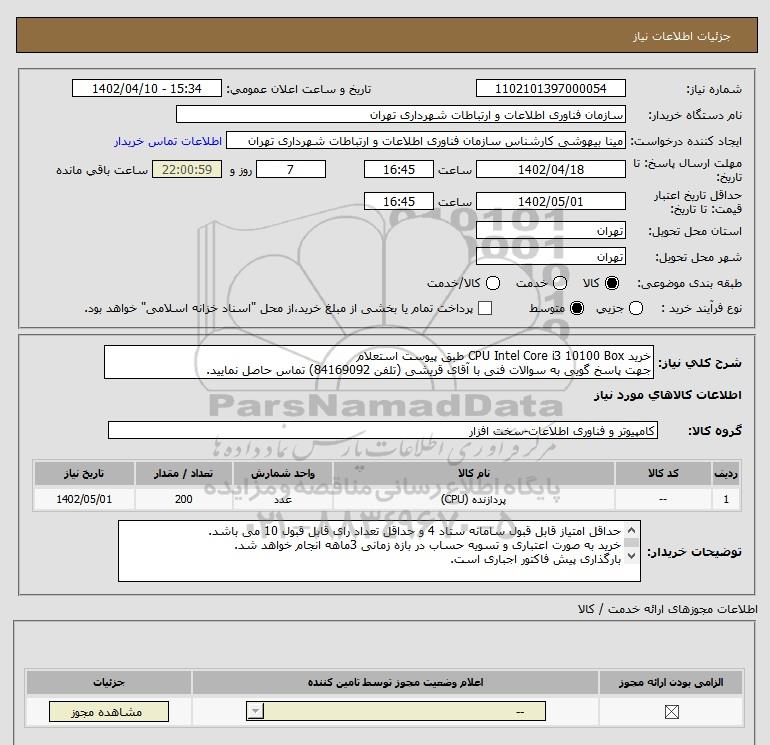The image size is (770, 745).
Task: Click the الزامی بودن ارائه مجوز header
Action: point(671,683)
